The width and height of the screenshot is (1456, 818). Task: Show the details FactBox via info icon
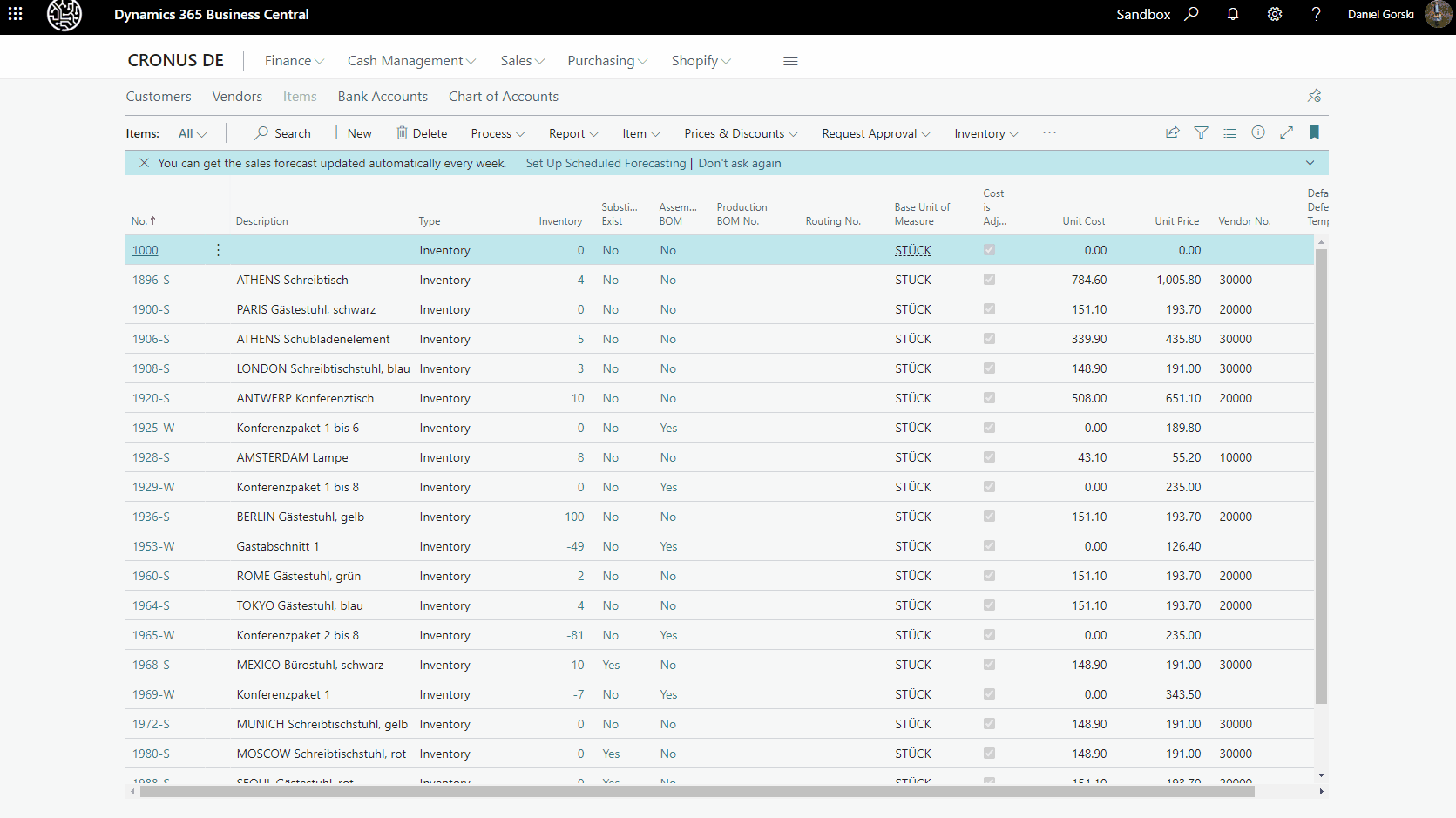point(1258,132)
